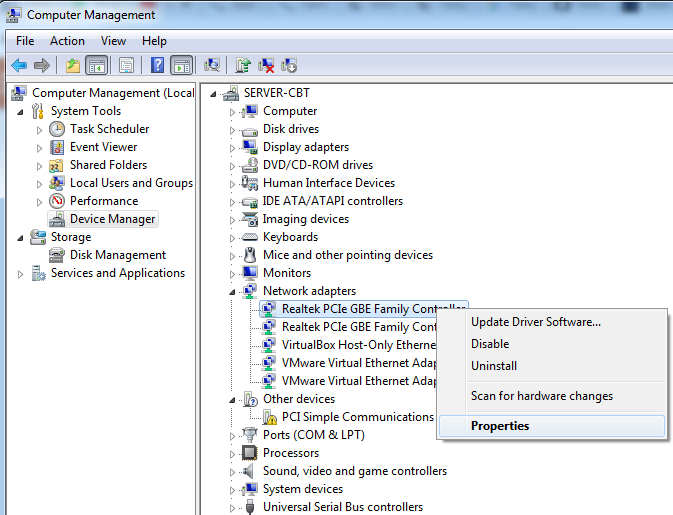
Task: Click the Performance icon
Action: tap(57, 201)
